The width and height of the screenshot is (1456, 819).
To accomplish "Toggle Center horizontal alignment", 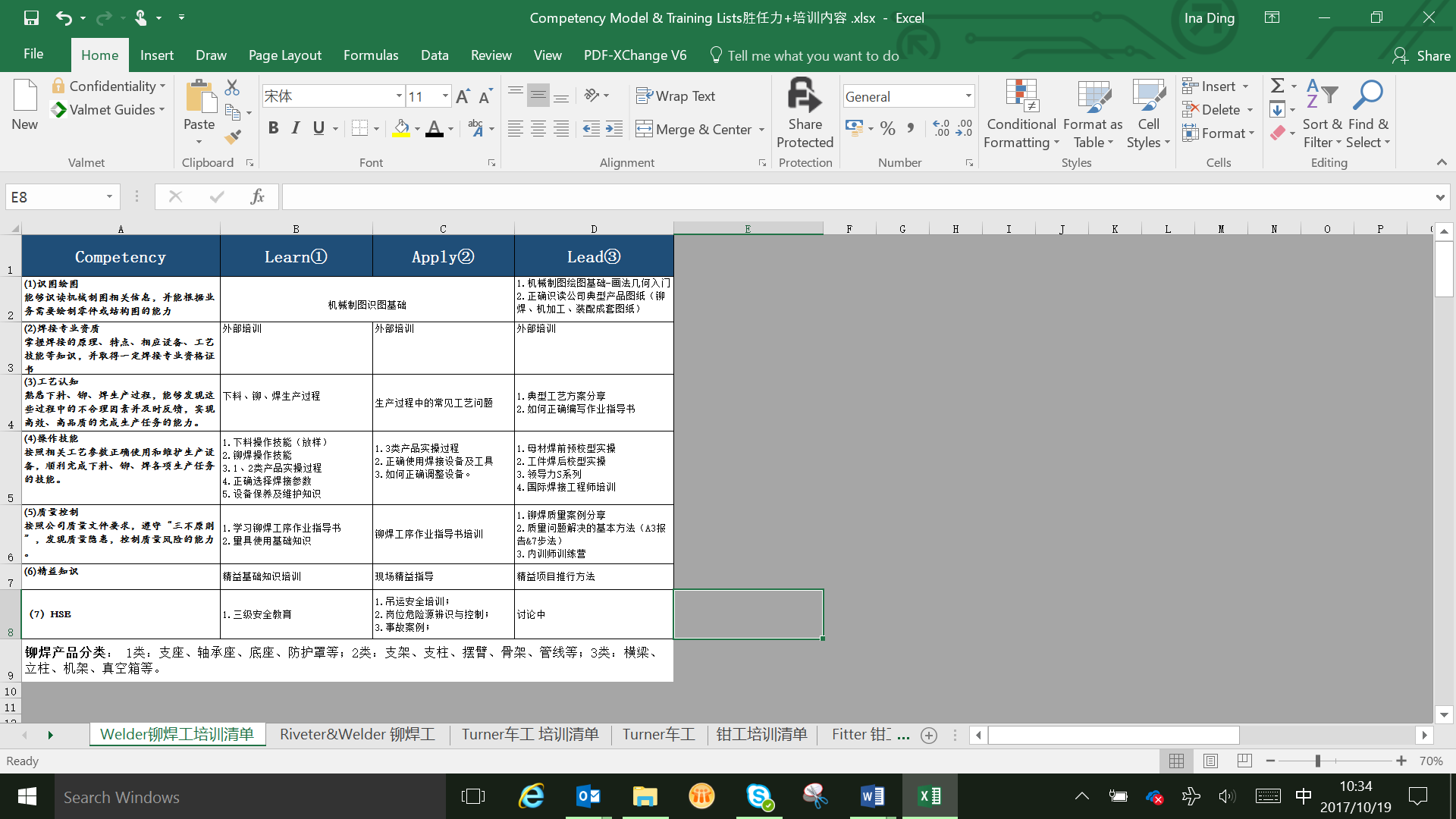I will click(538, 129).
